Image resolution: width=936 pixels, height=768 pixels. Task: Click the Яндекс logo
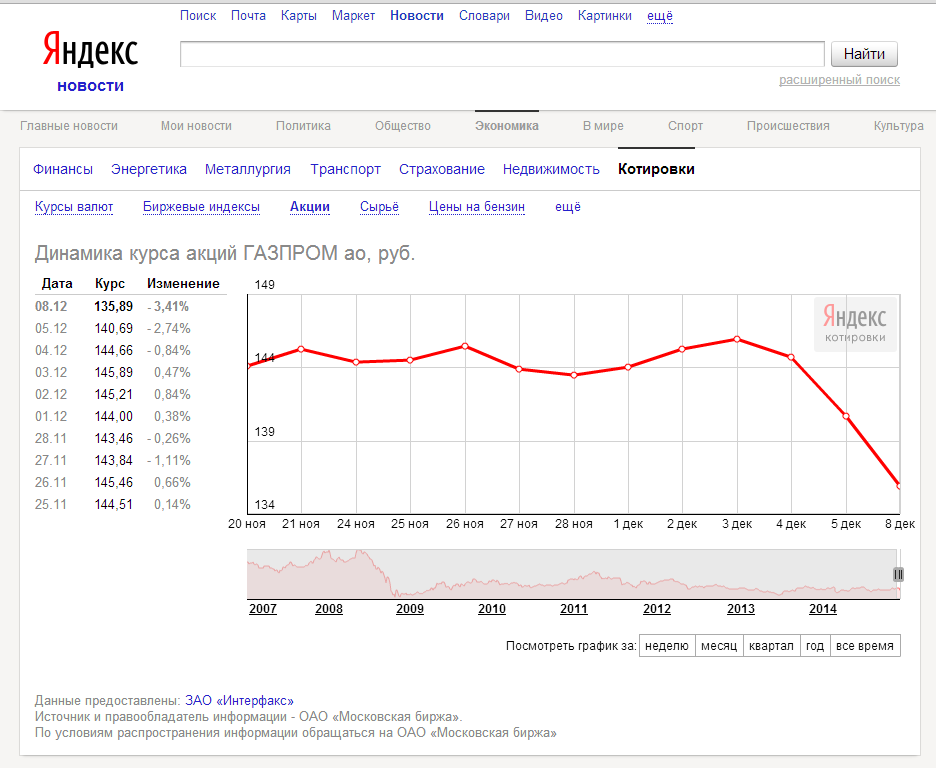pyautogui.click(x=90, y=49)
